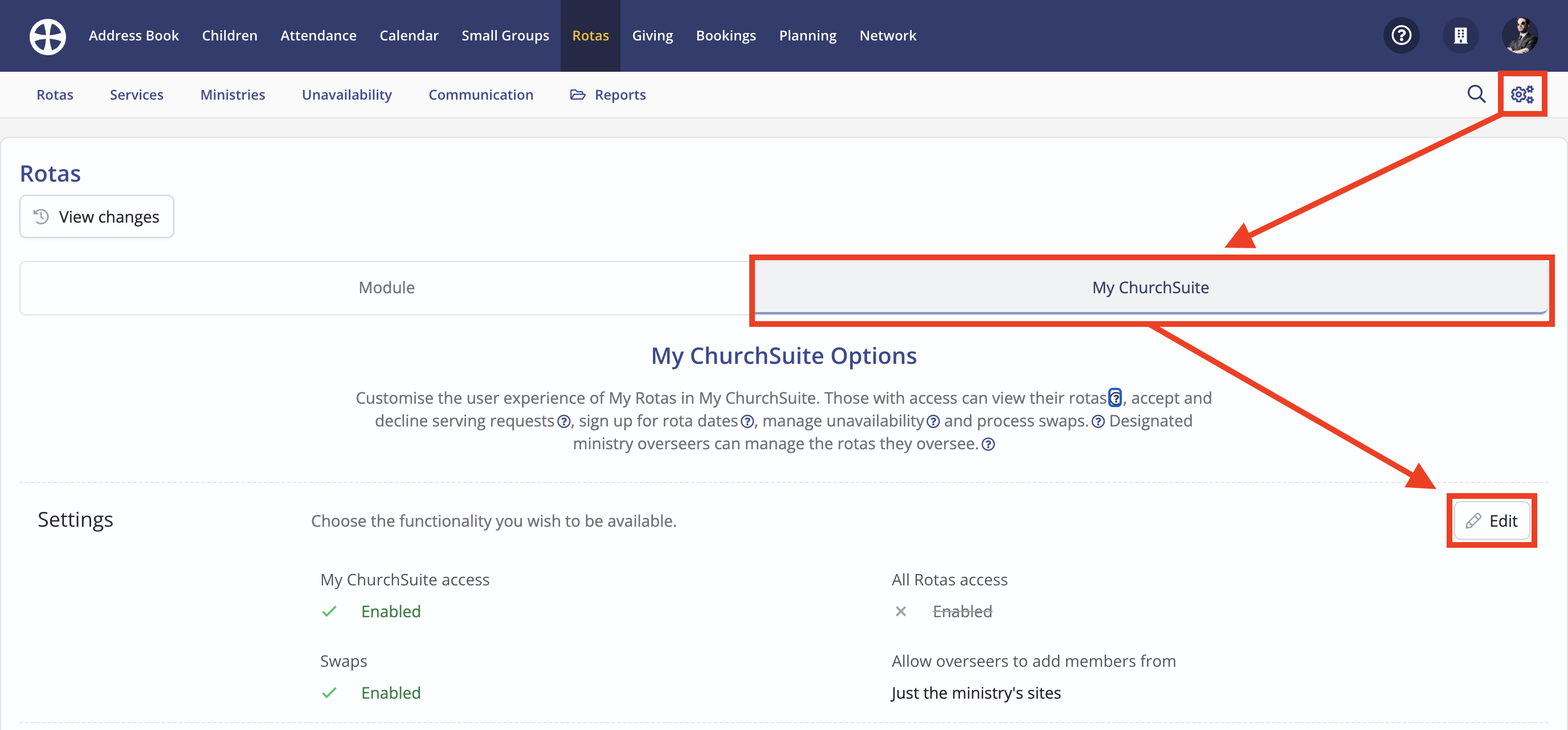This screenshot has height=730, width=1568.
Task: Open the building site switcher icon
Action: pos(1460,35)
